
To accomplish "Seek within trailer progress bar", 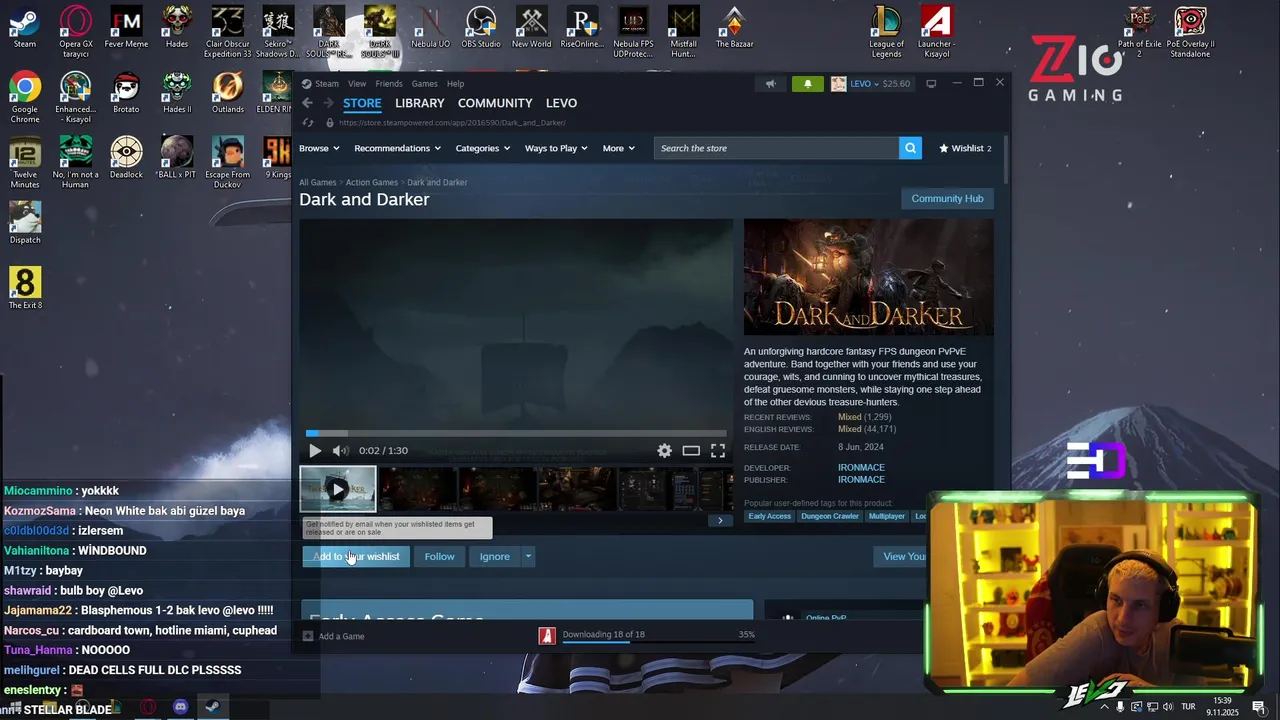I will [516, 434].
